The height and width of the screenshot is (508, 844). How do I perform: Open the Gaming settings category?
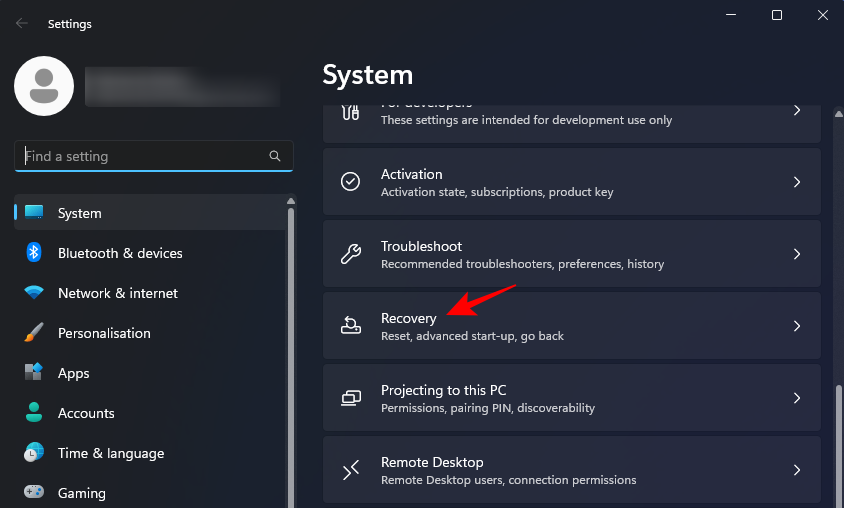pos(82,493)
